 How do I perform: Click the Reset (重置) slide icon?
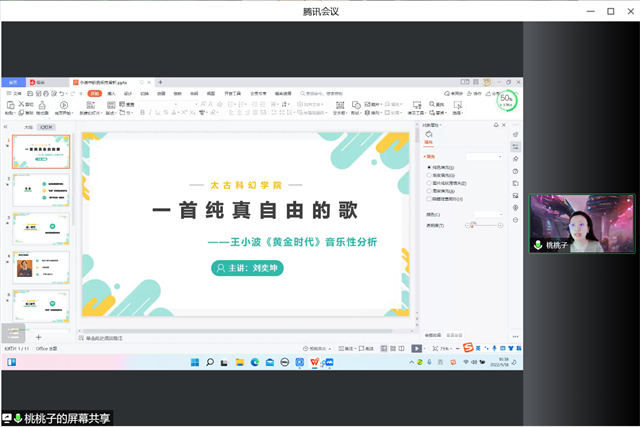coord(122,105)
